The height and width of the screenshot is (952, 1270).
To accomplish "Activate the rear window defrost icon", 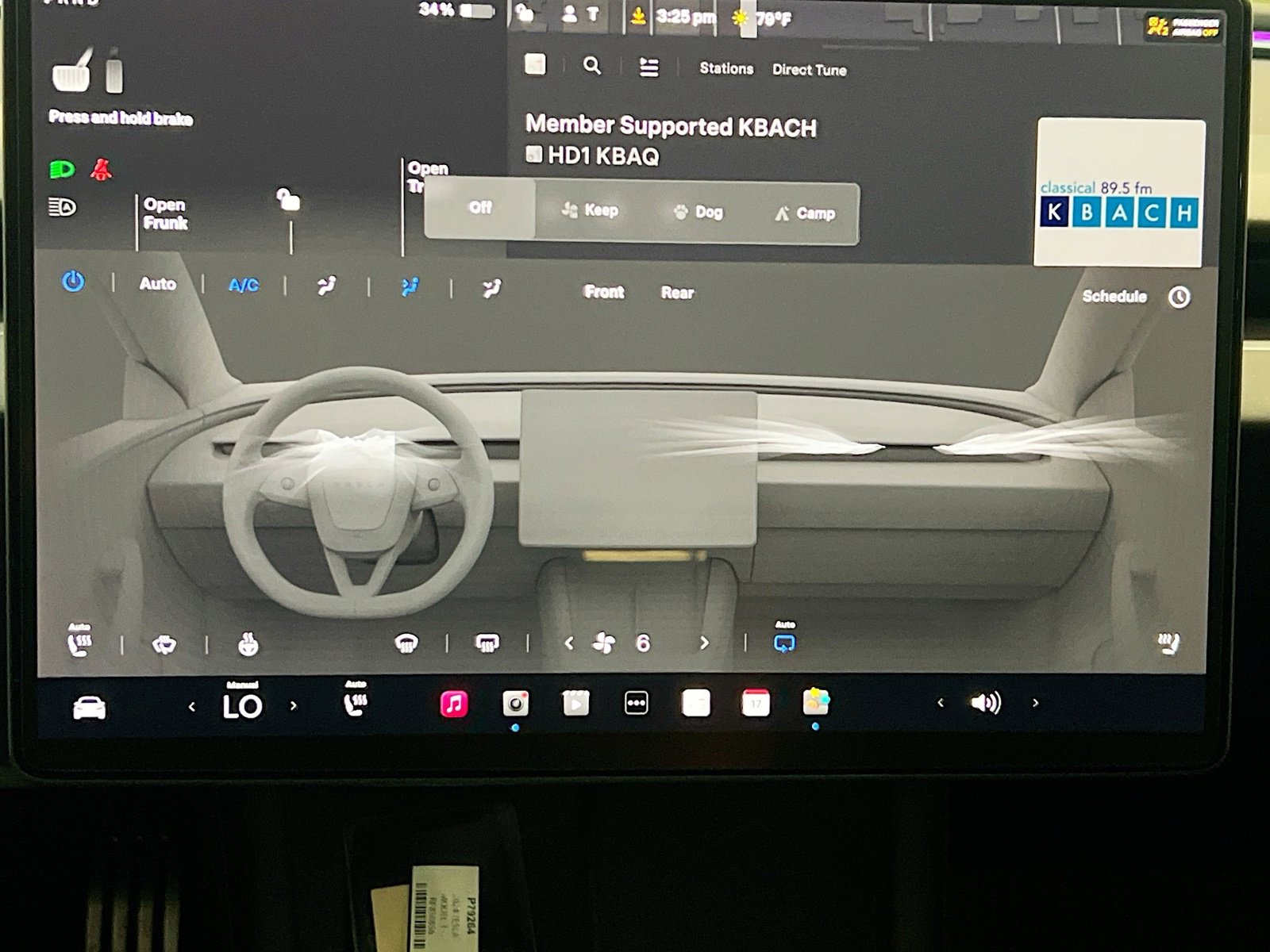I will click(x=485, y=643).
